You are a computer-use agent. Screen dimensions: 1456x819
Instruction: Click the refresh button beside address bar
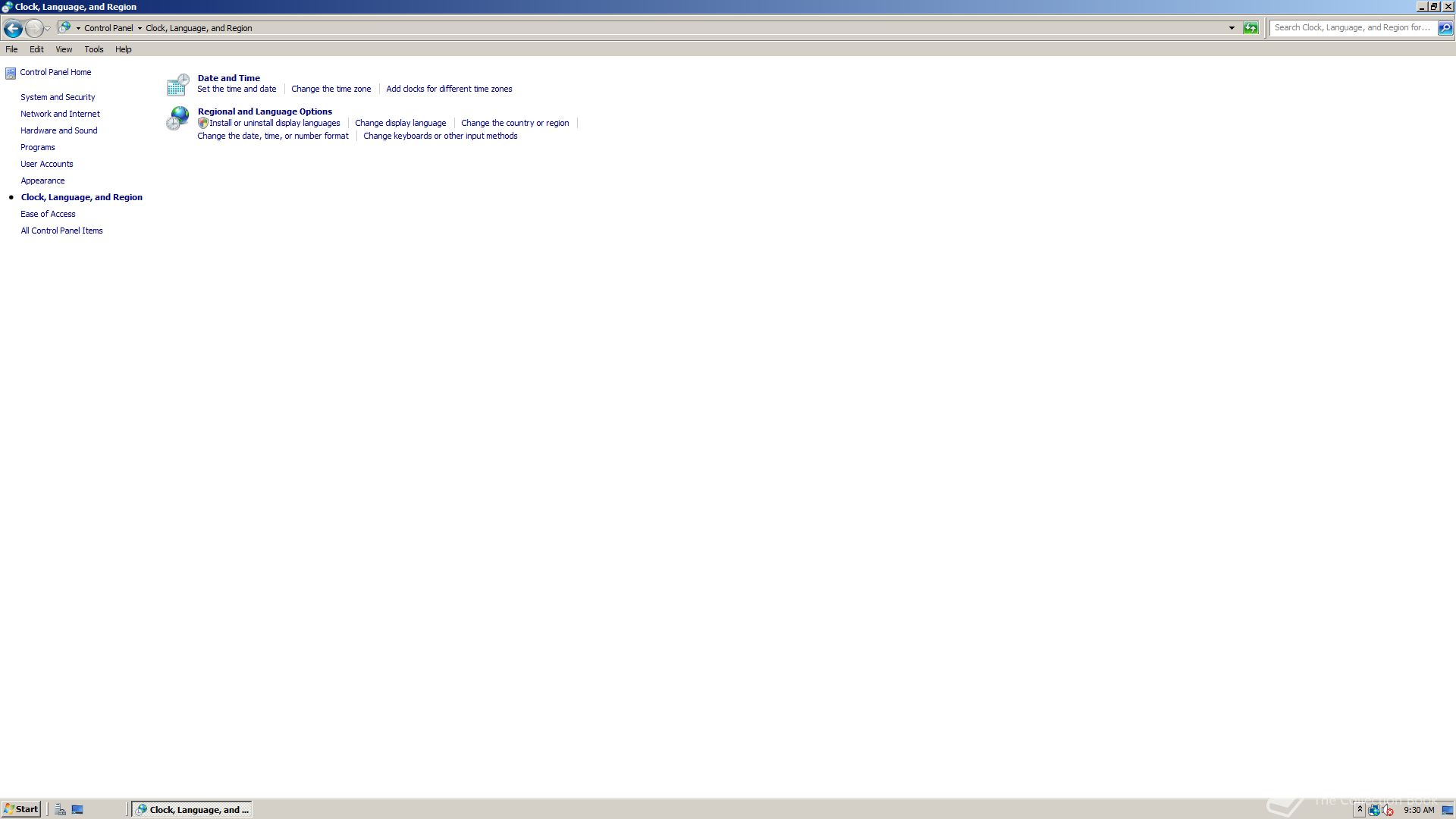[1250, 28]
